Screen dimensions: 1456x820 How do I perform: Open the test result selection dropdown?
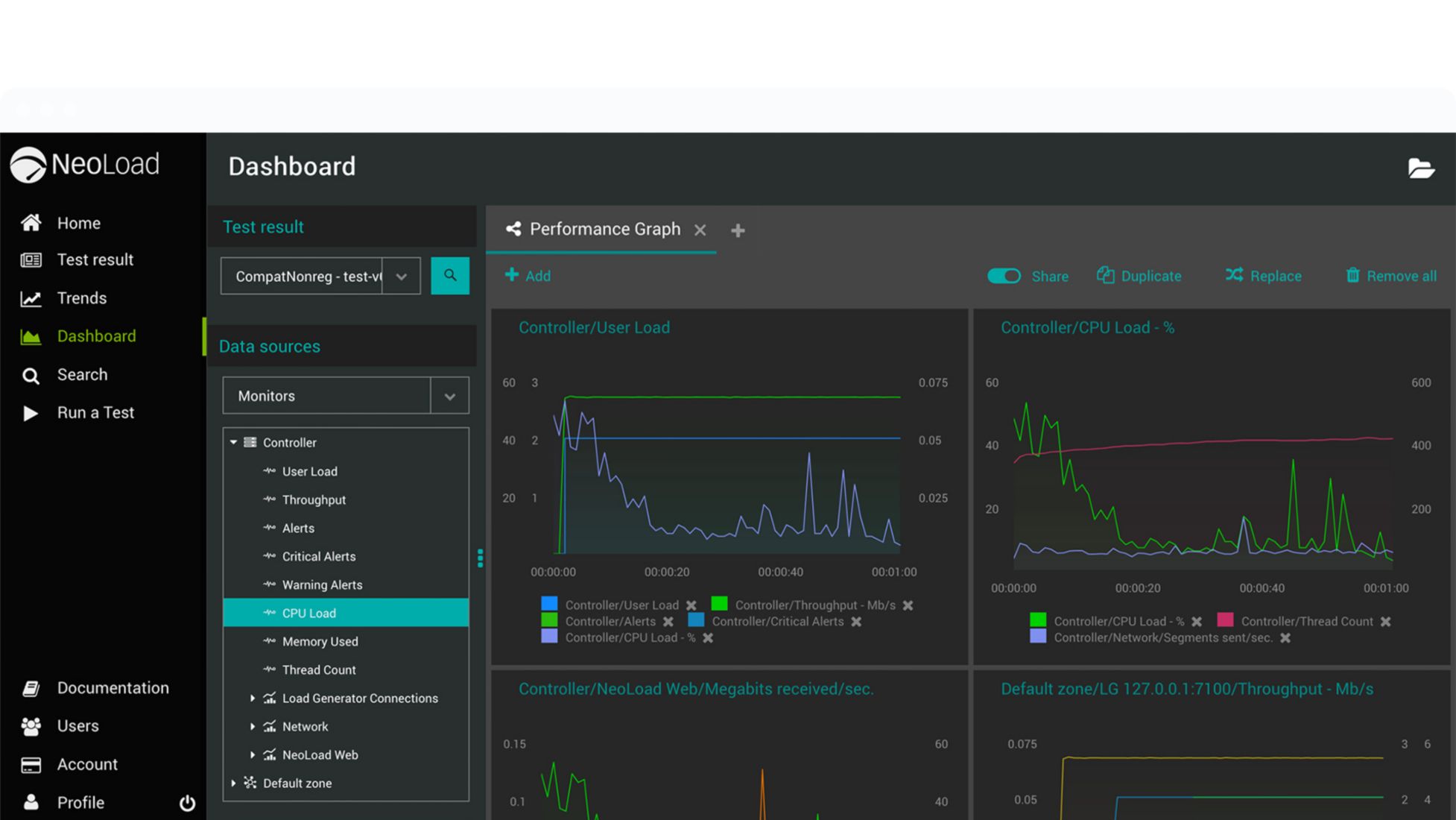point(401,277)
